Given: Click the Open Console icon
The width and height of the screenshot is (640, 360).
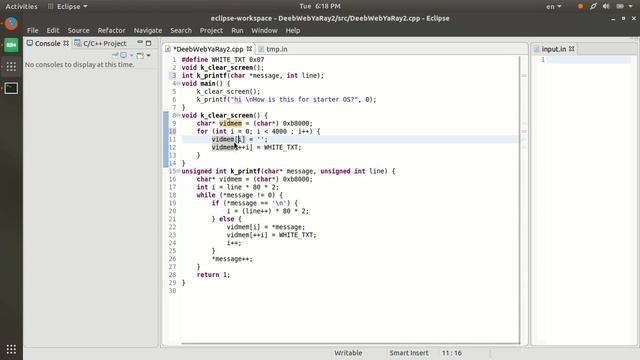Looking at the screenshot, I should click(140, 55).
